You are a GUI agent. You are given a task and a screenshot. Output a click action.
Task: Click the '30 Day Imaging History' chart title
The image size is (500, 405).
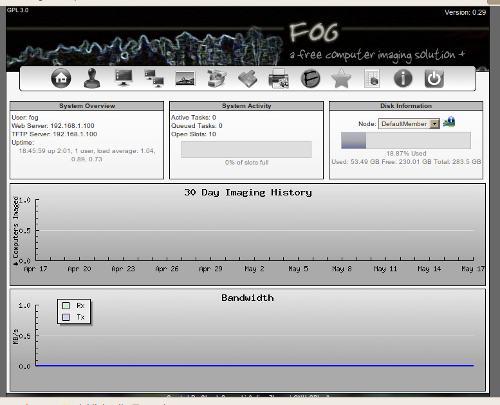[248, 193]
